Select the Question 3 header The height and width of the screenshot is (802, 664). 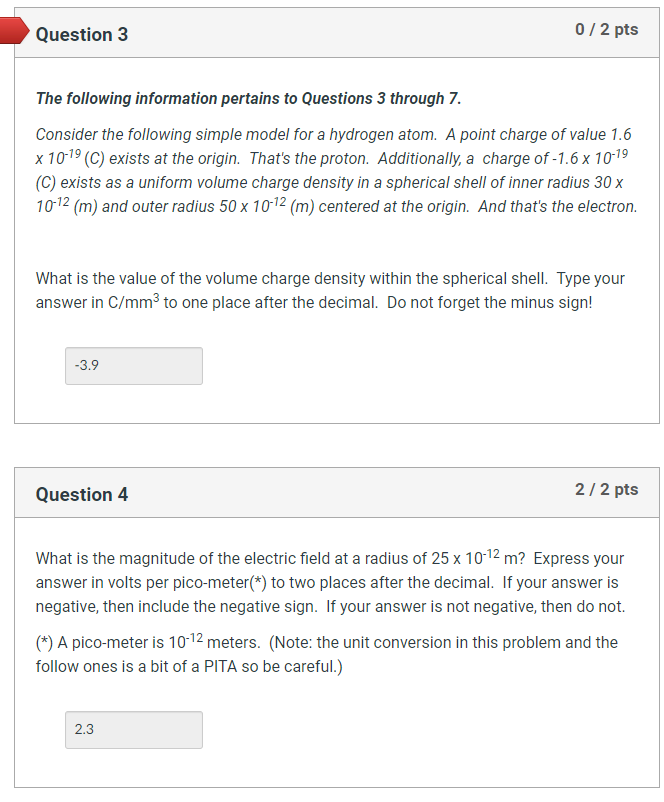[83, 34]
